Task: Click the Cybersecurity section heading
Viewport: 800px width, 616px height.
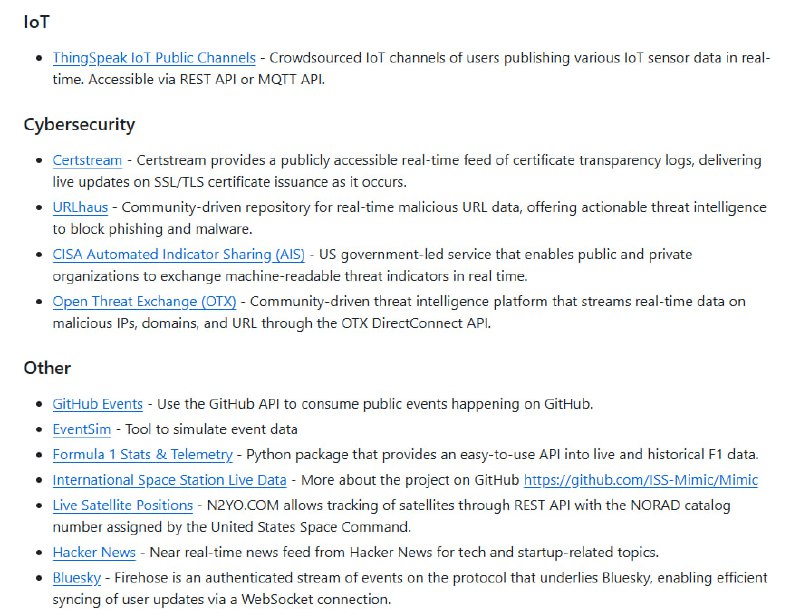Action: (x=79, y=125)
